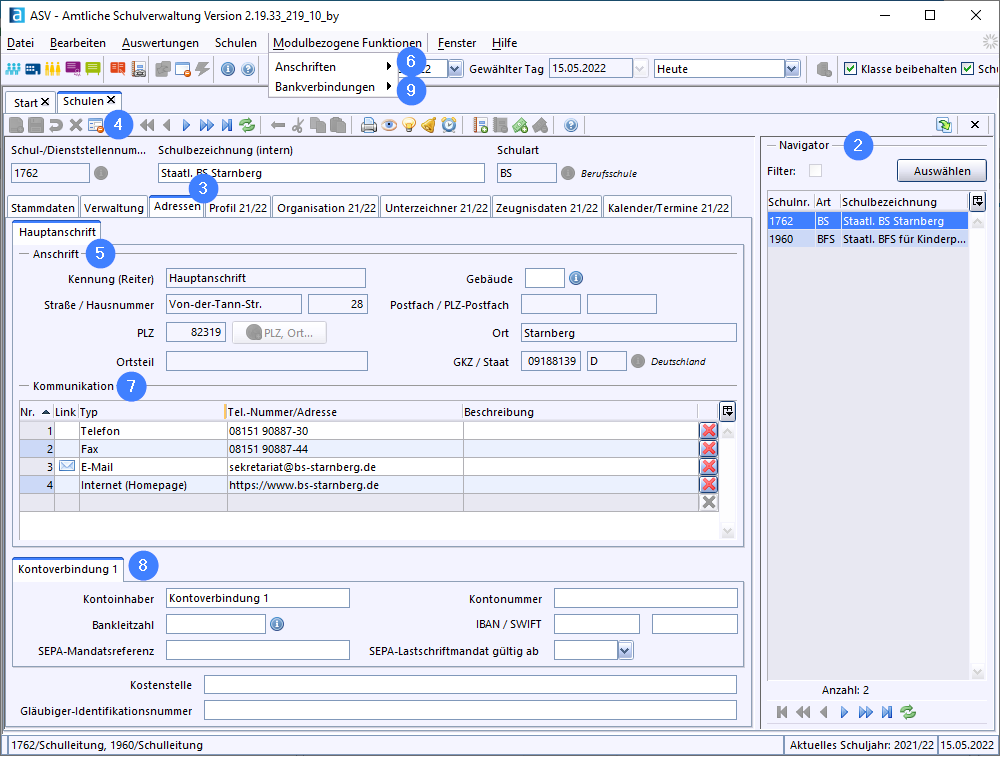
Task: Toggle the Klasse beibehalten checkbox
Action: (850, 69)
